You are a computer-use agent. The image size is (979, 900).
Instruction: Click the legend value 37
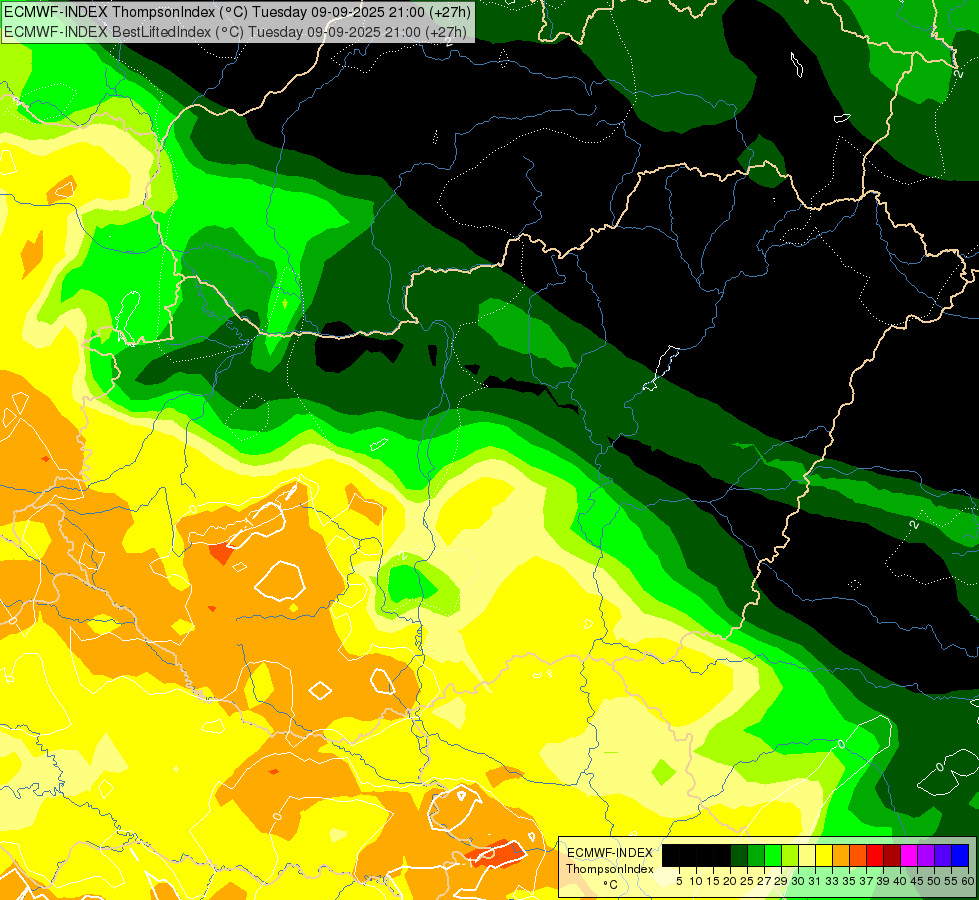[x=867, y=881]
